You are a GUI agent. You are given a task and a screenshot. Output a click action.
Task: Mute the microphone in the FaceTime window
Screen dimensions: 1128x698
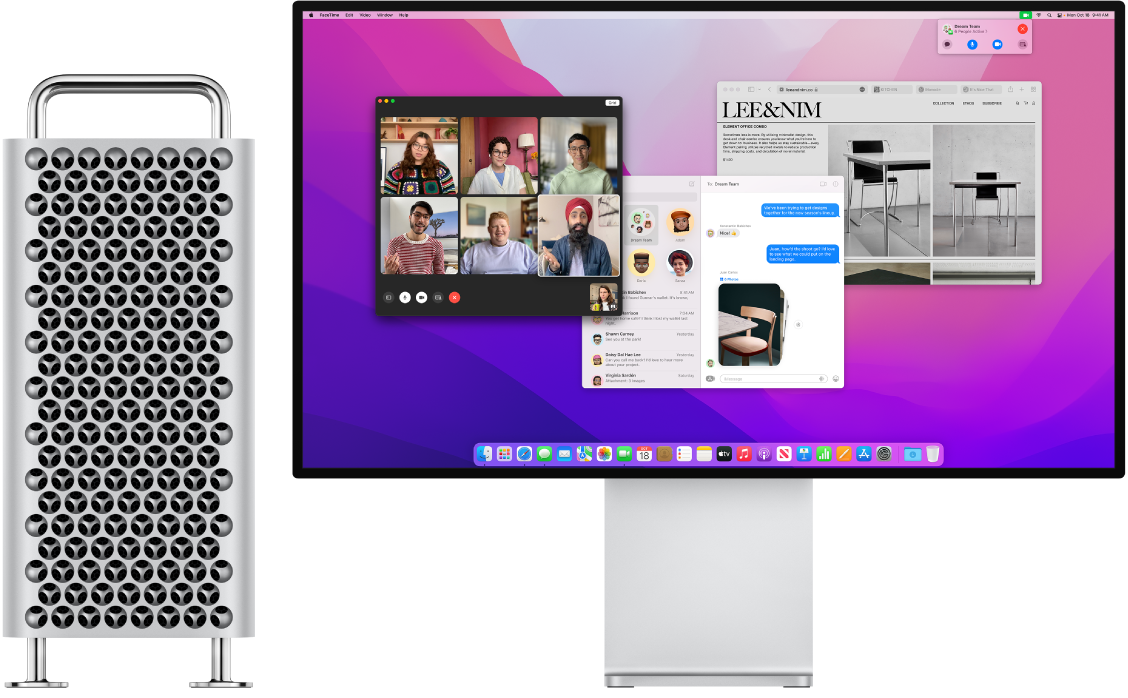(404, 297)
